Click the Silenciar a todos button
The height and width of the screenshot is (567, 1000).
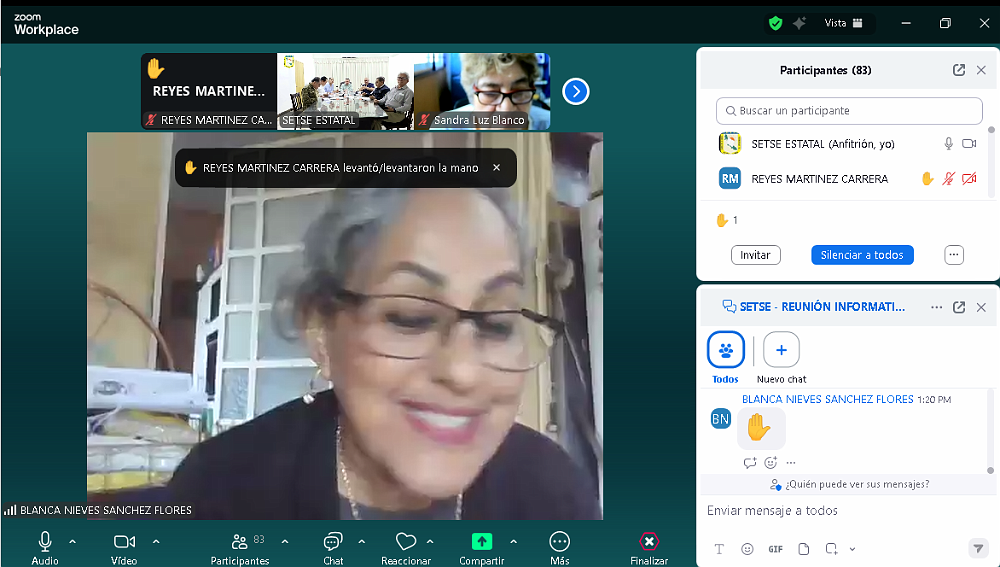click(861, 255)
